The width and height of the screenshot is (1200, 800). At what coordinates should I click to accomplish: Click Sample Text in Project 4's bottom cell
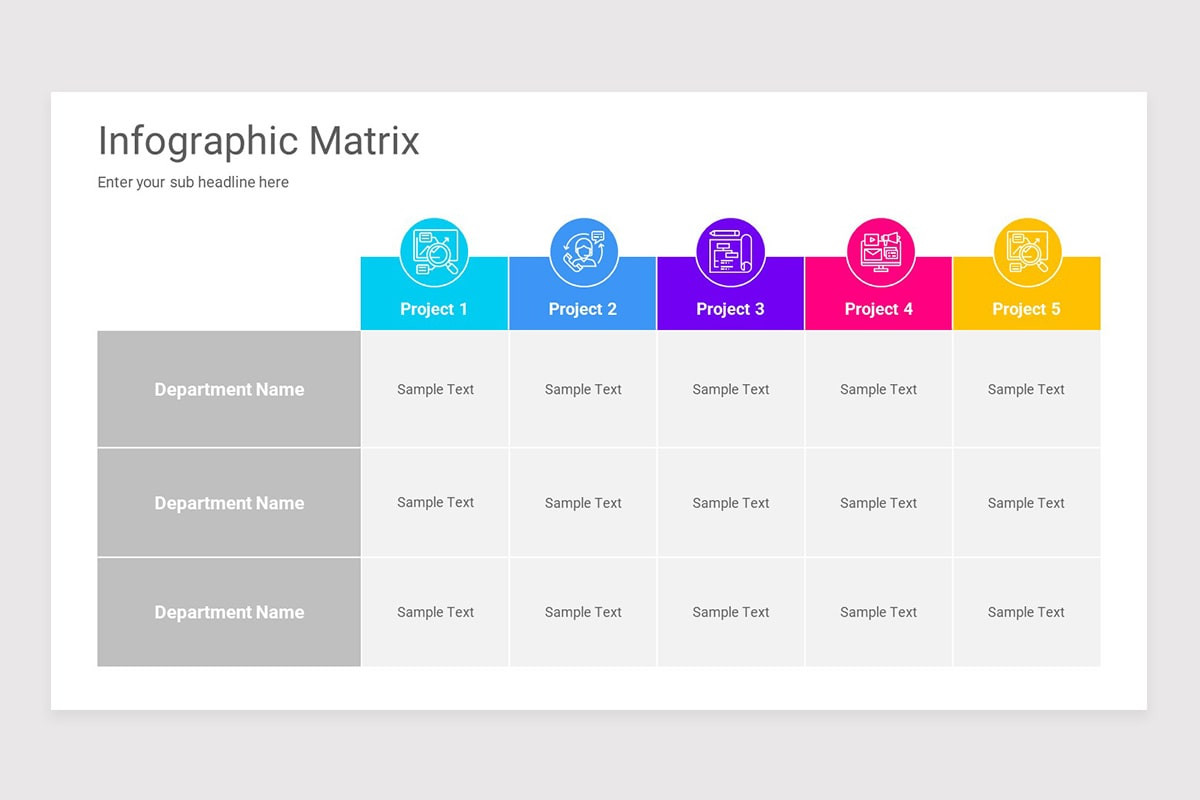tap(878, 612)
